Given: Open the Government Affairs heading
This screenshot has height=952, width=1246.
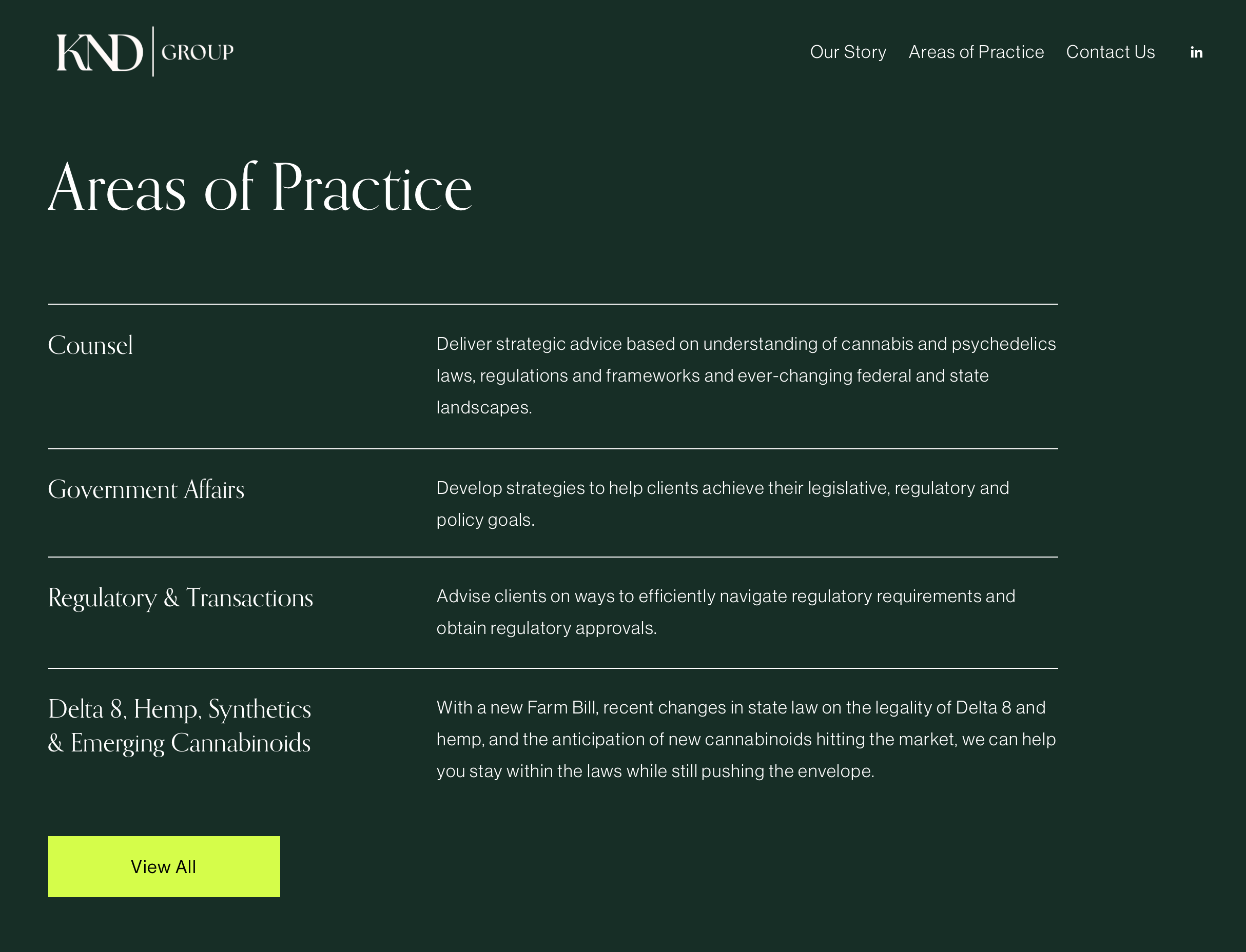Looking at the screenshot, I should coord(146,489).
